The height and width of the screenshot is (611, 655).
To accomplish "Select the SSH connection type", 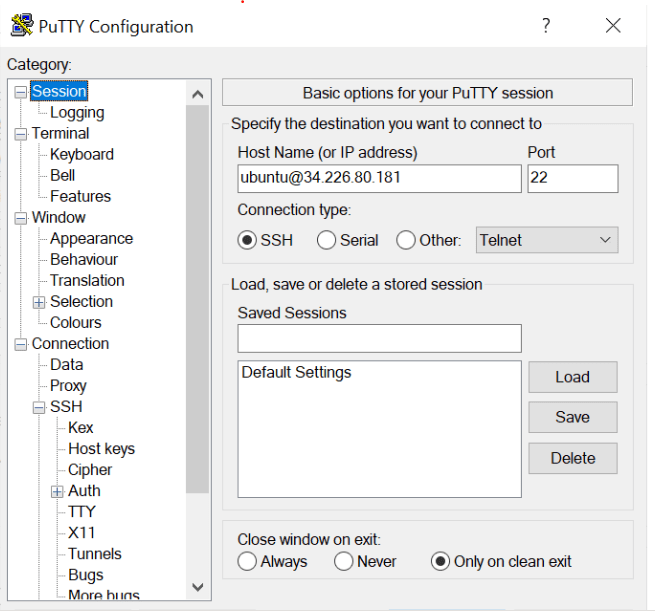I will pyautogui.click(x=247, y=240).
